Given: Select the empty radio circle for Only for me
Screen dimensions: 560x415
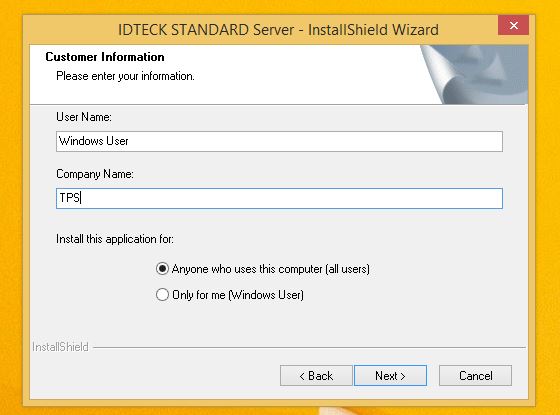Looking at the screenshot, I should (162, 295).
